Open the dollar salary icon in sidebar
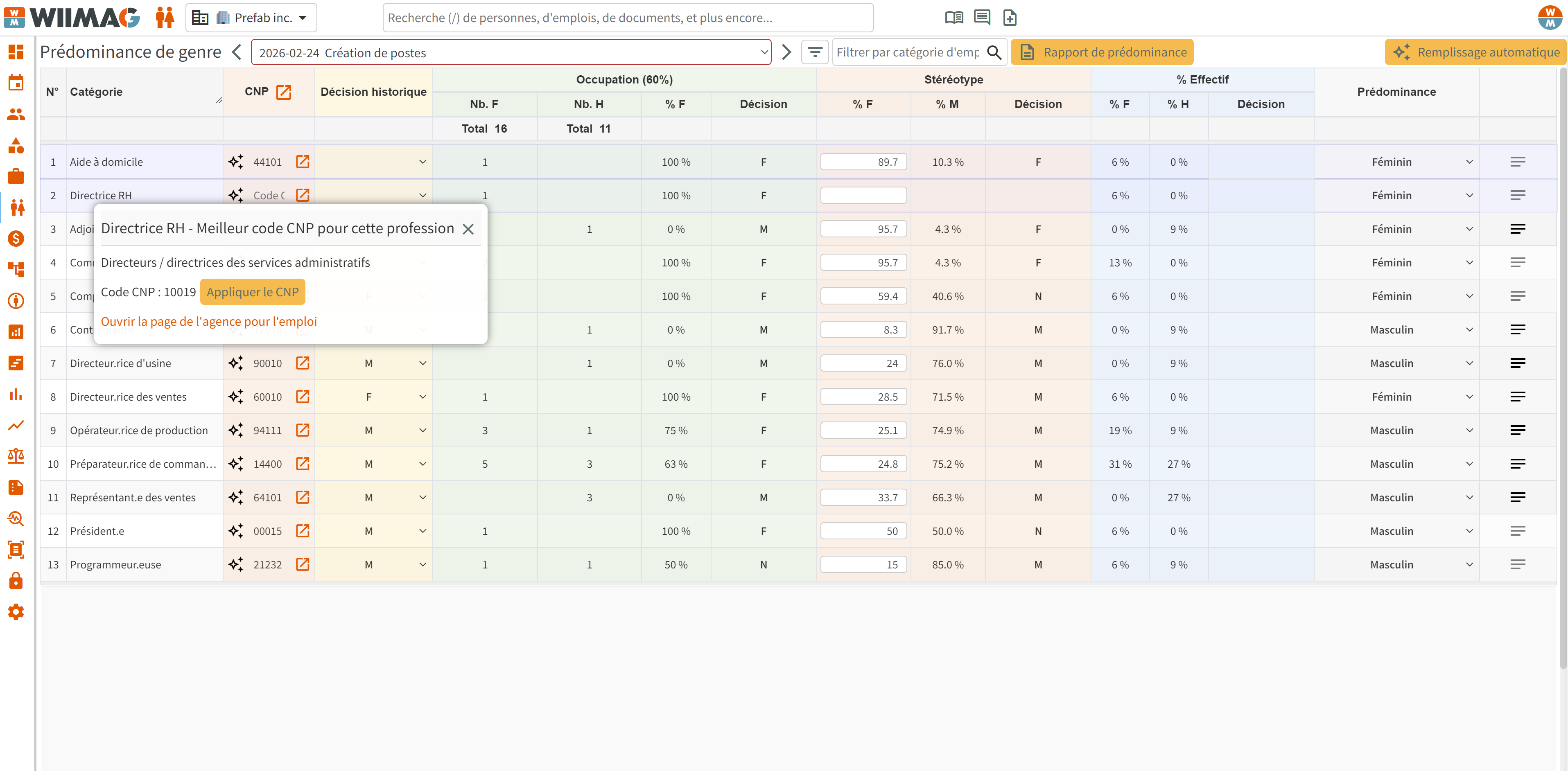The width and height of the screenshot is (1568, 771). [16, 239]
